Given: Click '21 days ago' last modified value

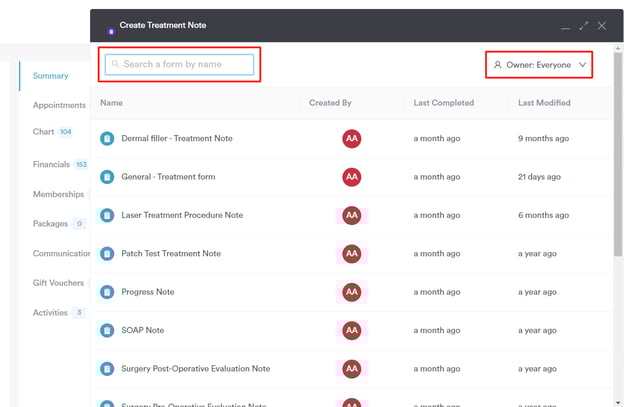Looking at the screenshot, I should [x=539, y=177].
